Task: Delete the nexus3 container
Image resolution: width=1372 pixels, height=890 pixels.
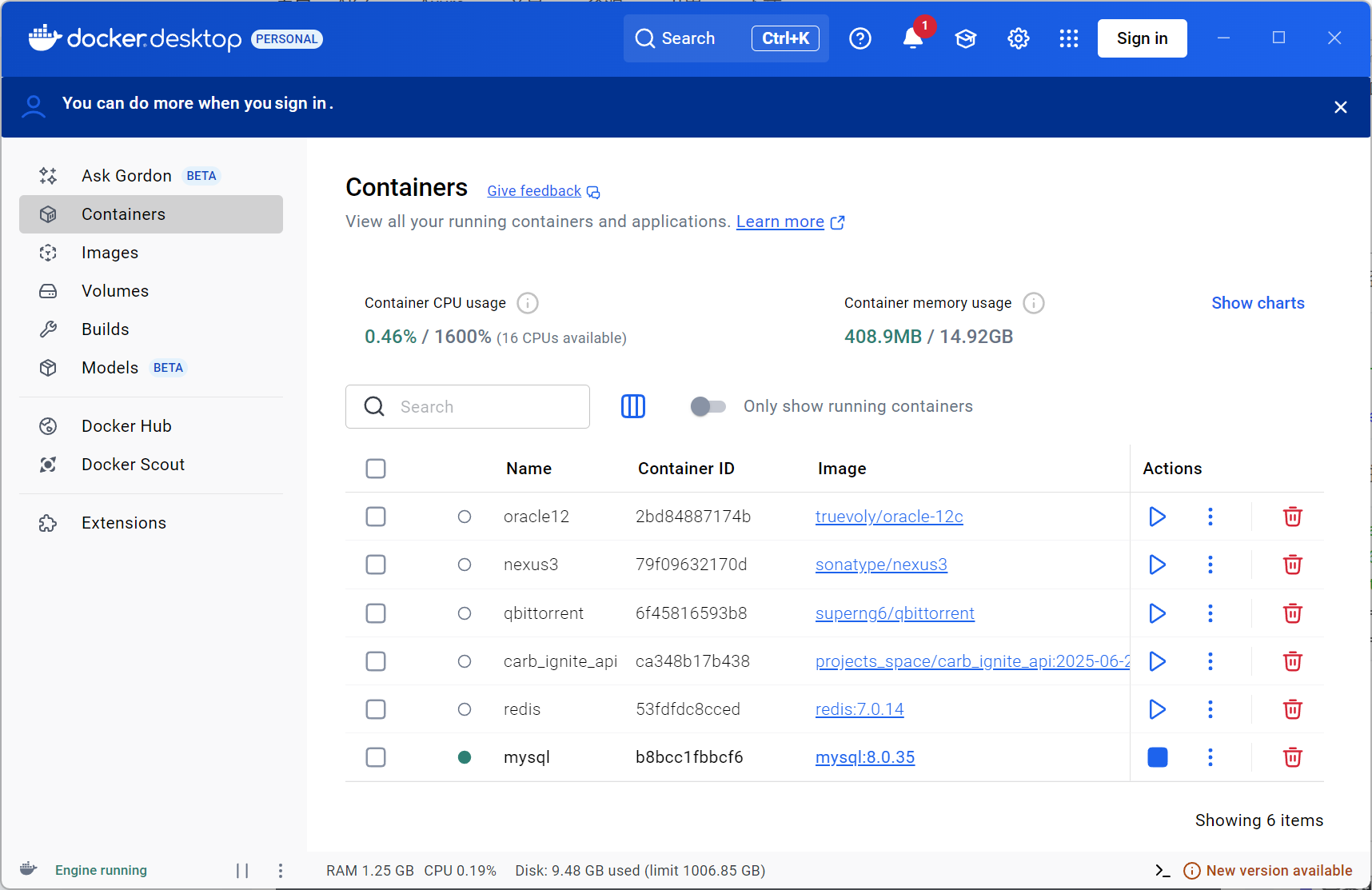Action: 1292,565
